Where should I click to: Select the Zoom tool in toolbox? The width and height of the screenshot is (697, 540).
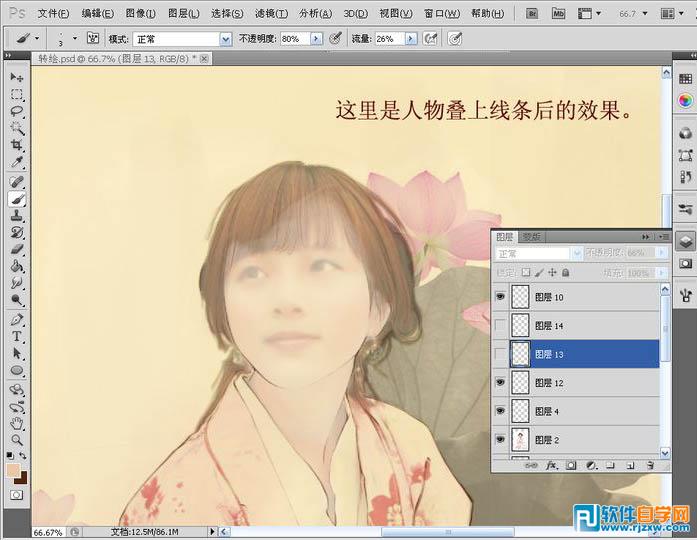[x=17, y=440]
